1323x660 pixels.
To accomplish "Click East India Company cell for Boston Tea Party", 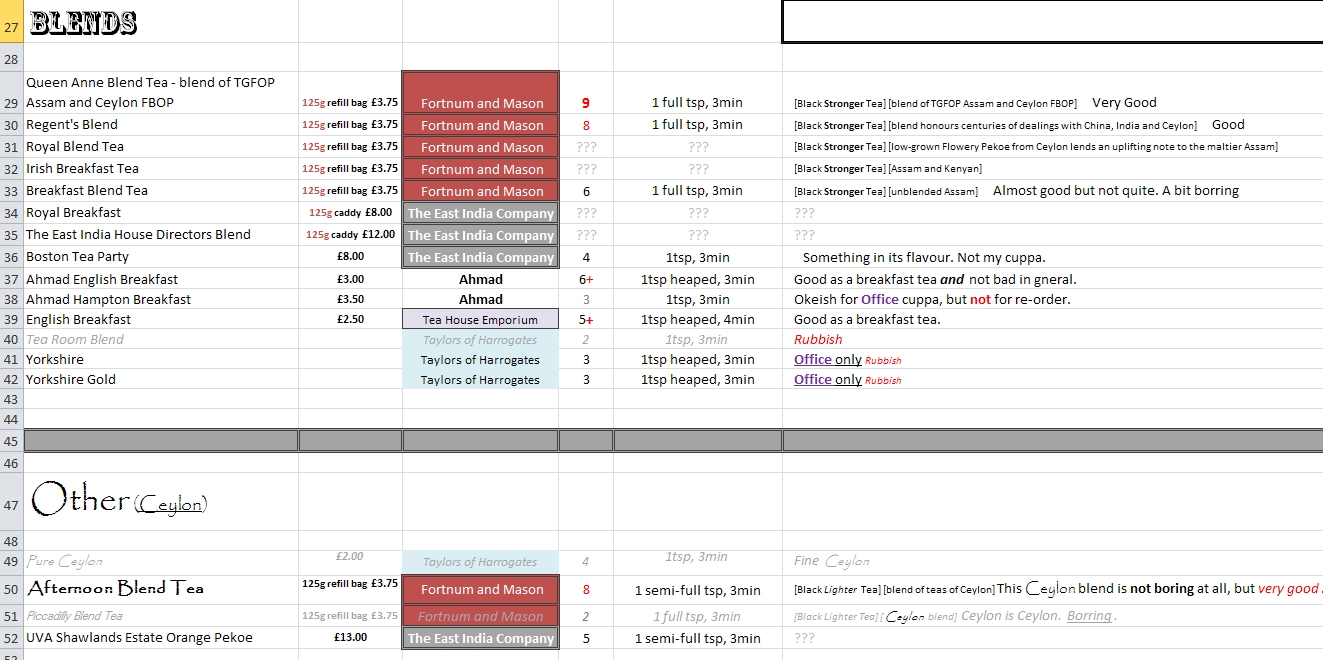I will coord(481,257).
